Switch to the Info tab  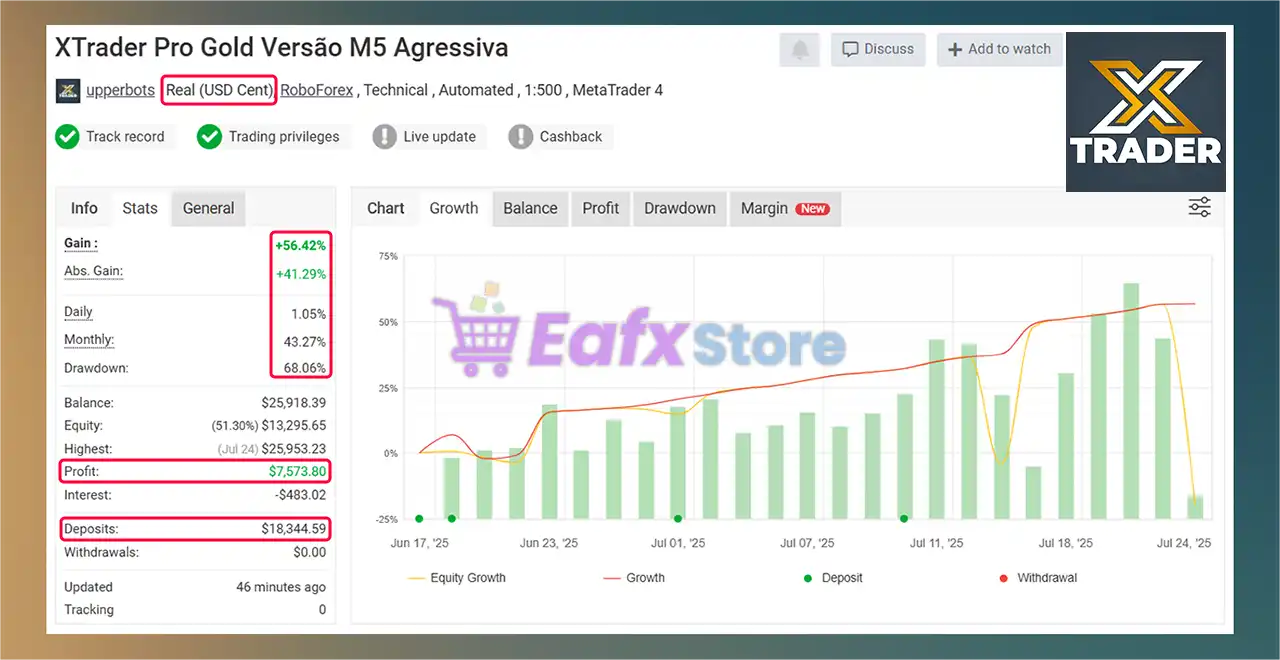tap(84, 208)
